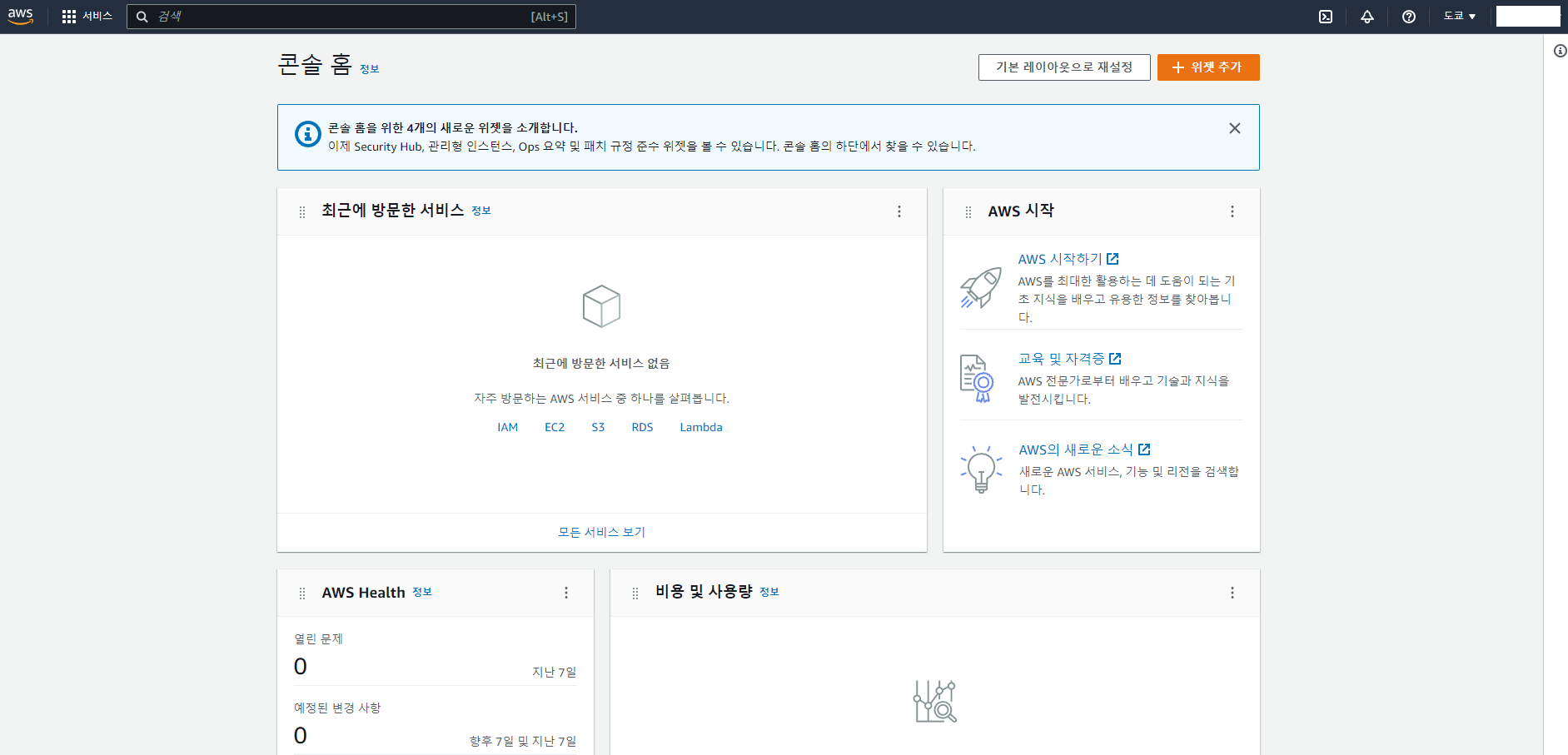Open the 교육 및 자격증 link
1568x755 pixels.
coord(1070,359)
